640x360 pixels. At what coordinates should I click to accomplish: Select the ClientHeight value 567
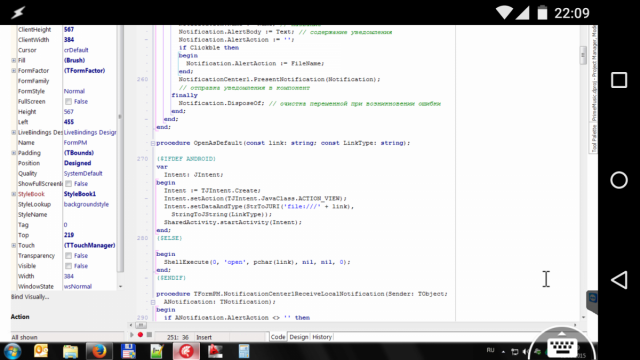click(69, 29)
